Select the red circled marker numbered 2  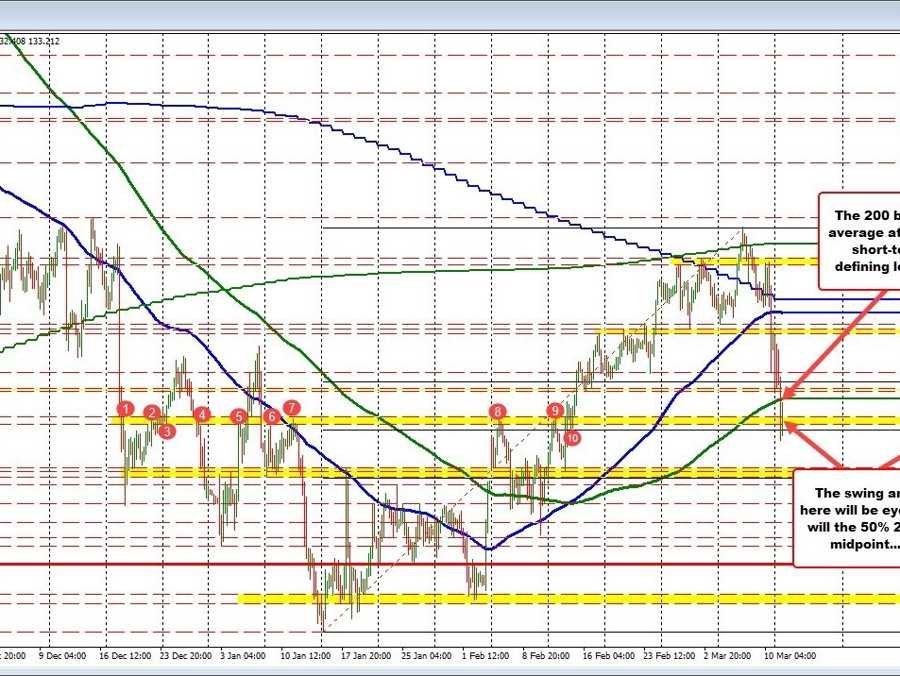[150, 413]
